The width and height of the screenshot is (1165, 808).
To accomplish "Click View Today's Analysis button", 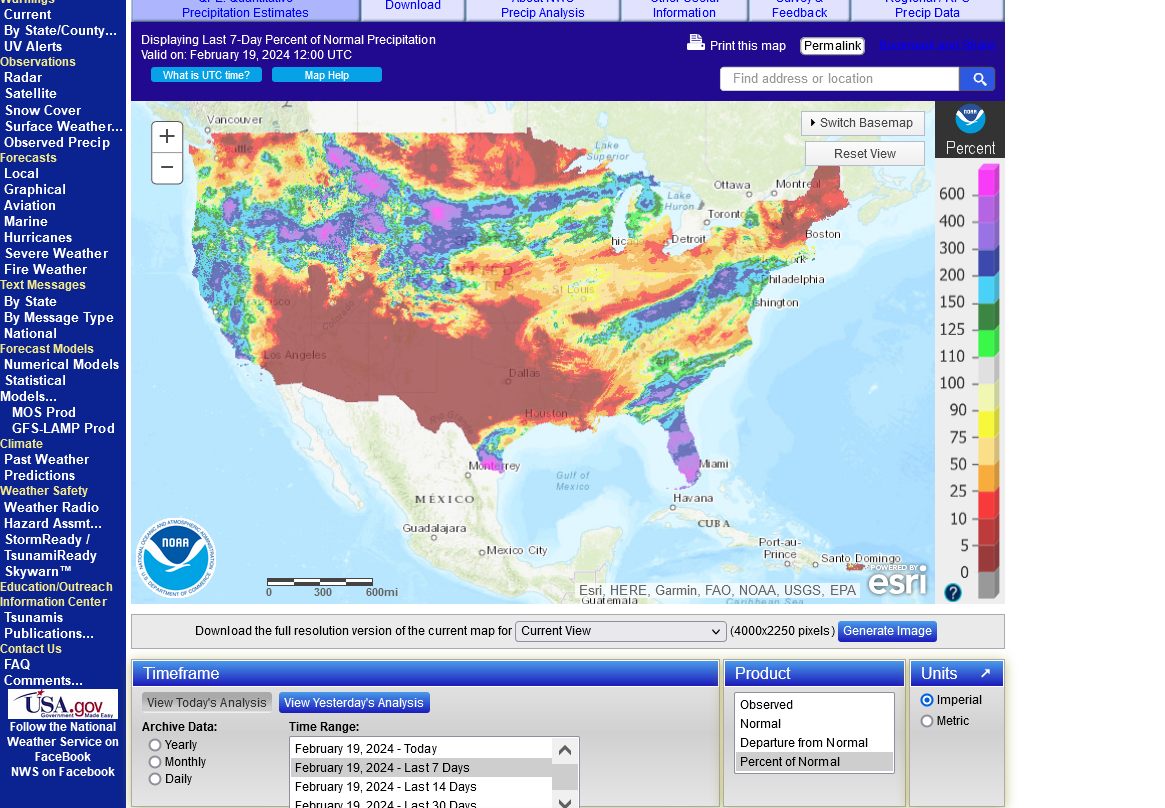I will [207, 703].
